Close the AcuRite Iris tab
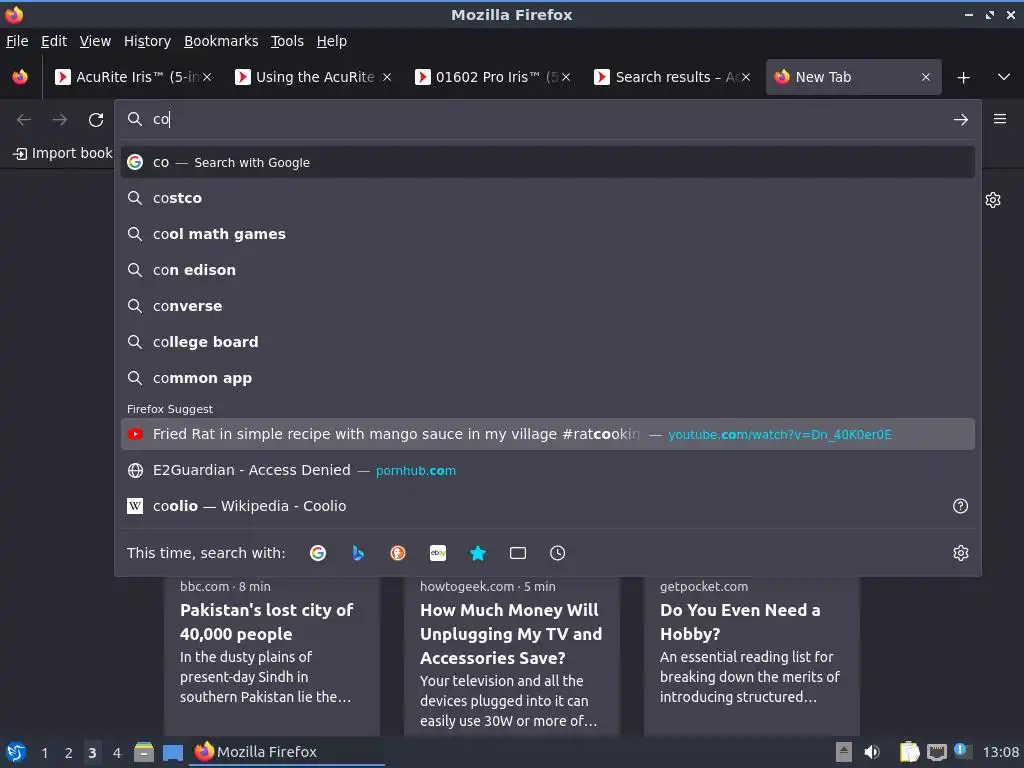The width and height of the screenshot is (1024, 768). [207, 77]
